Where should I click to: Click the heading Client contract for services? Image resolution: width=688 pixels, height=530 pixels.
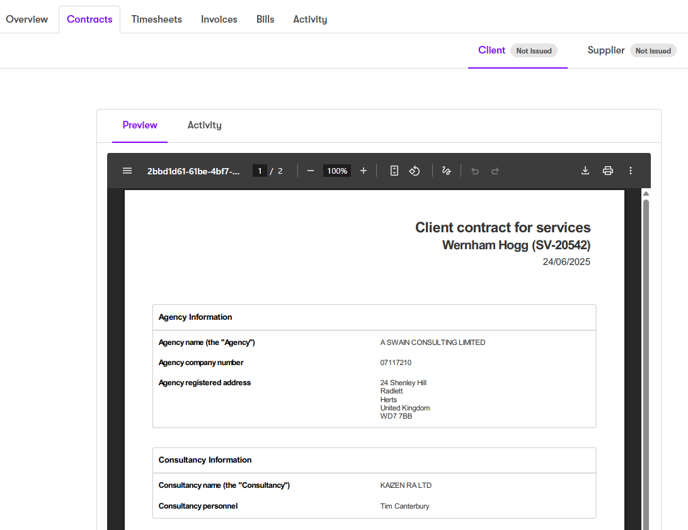(503, 227)
